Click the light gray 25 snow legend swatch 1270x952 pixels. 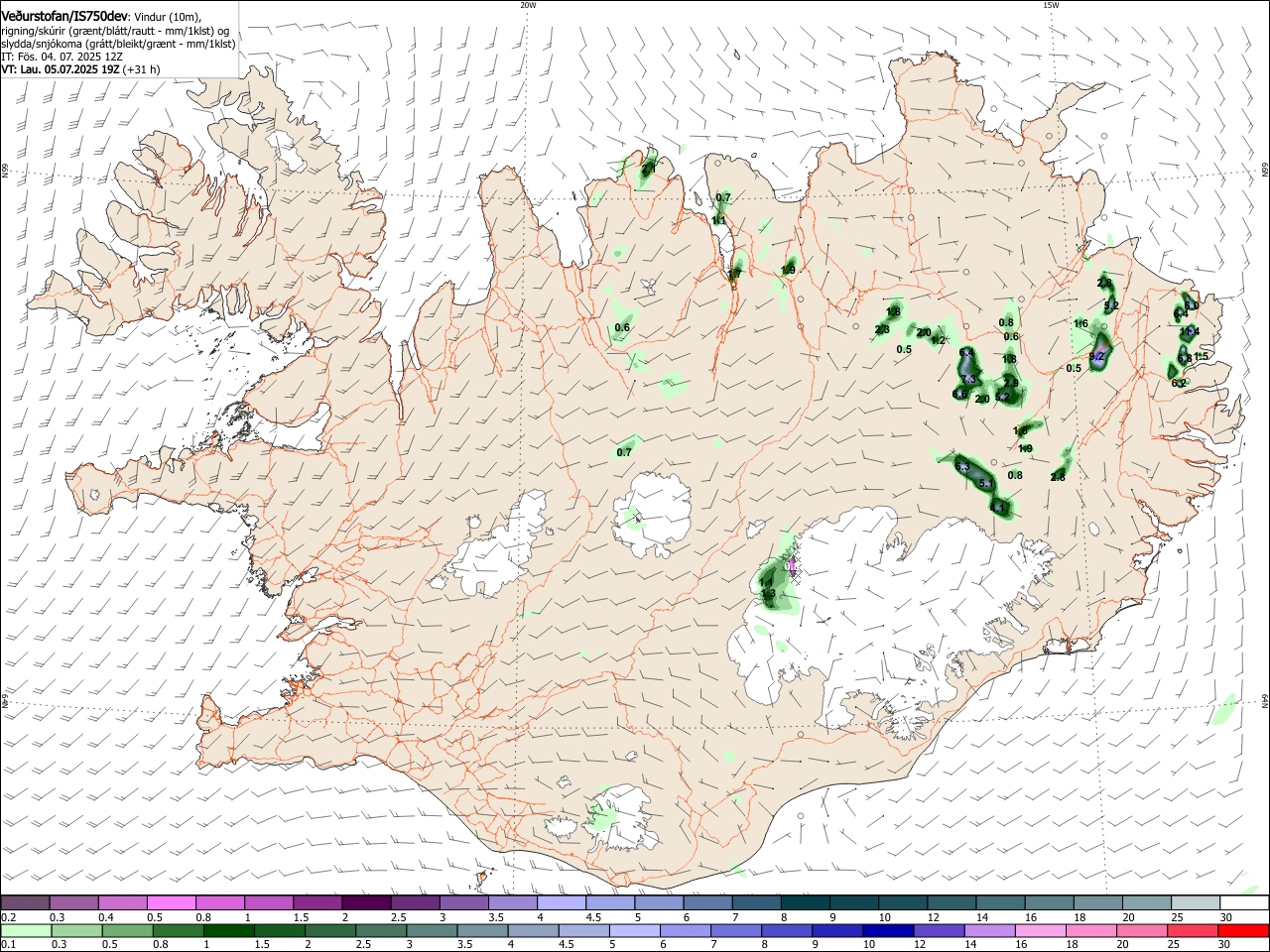click(1195, 901)
